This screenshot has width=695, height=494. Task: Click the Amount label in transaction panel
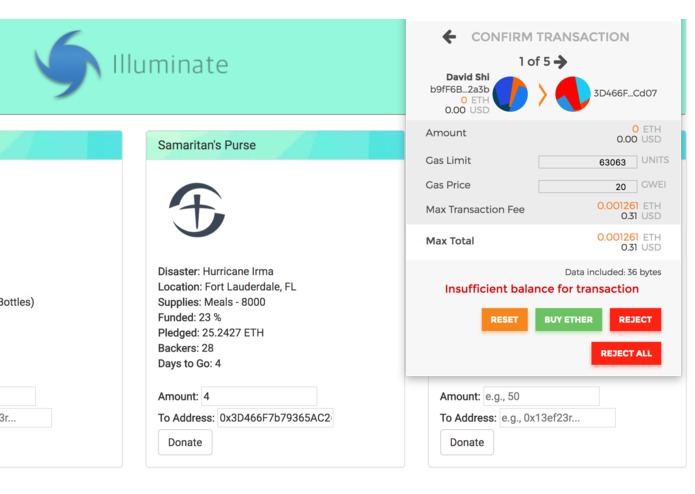click(x=445, y=133)
